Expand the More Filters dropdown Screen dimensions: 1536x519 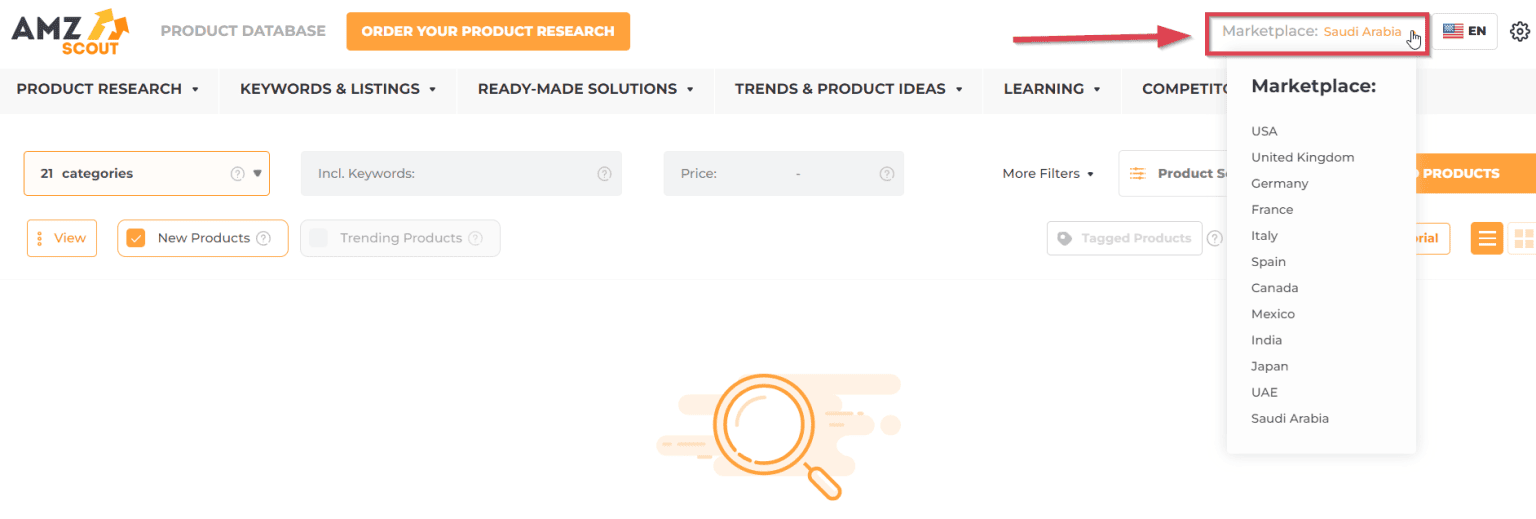(1048, 173)
